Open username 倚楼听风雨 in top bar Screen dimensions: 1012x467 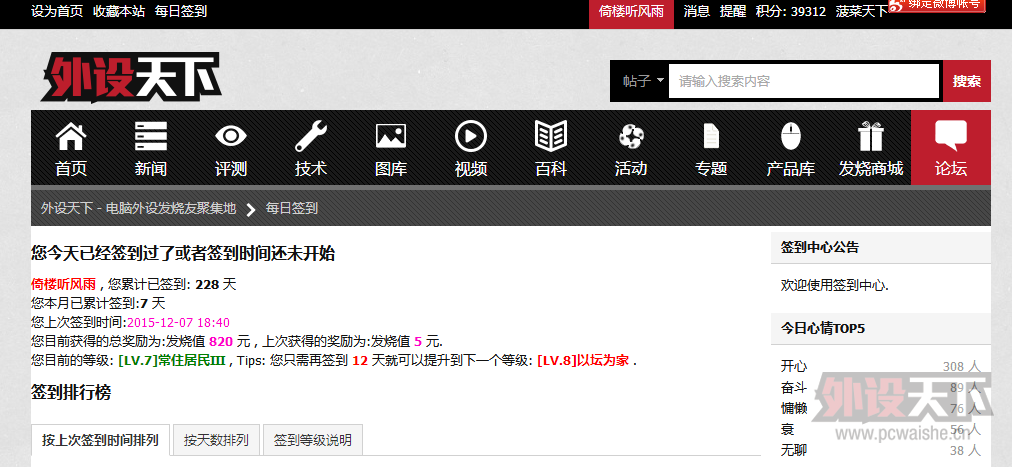[631, 11]
